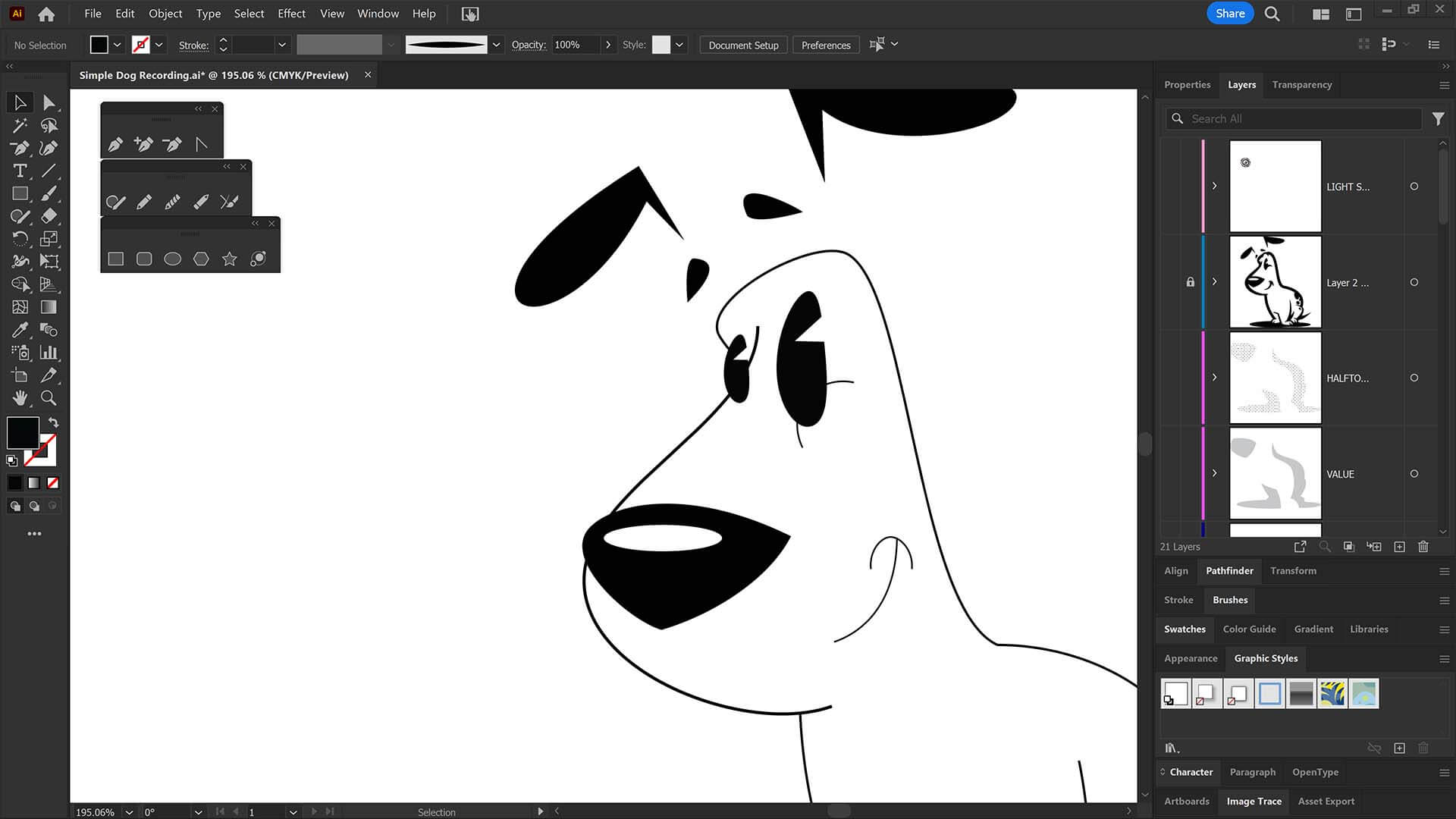This screenshot has height=819, width=1456.
Task: Select the Type tool
Action: click(x=20, y=171)
